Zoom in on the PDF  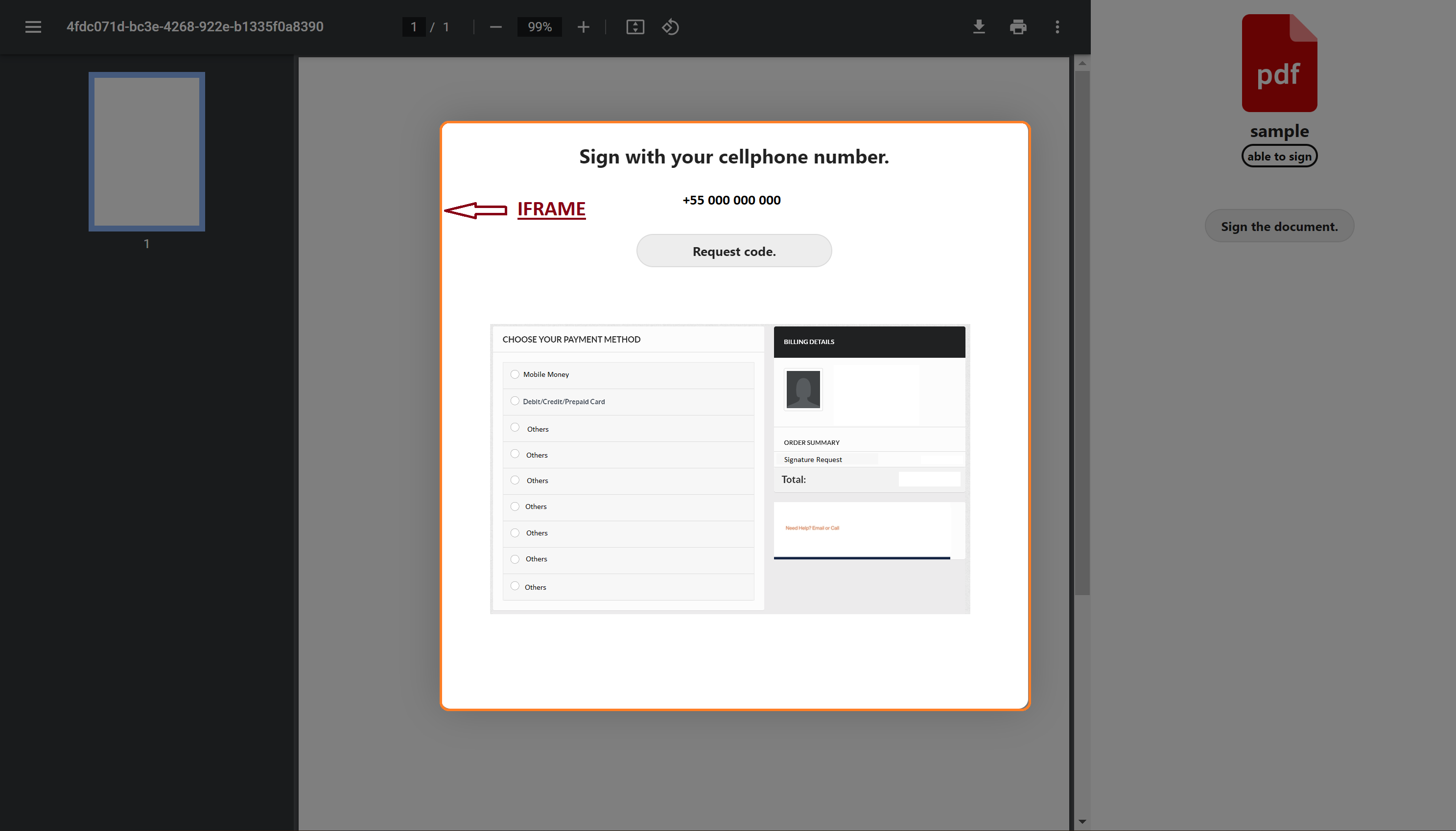(583, 27)
